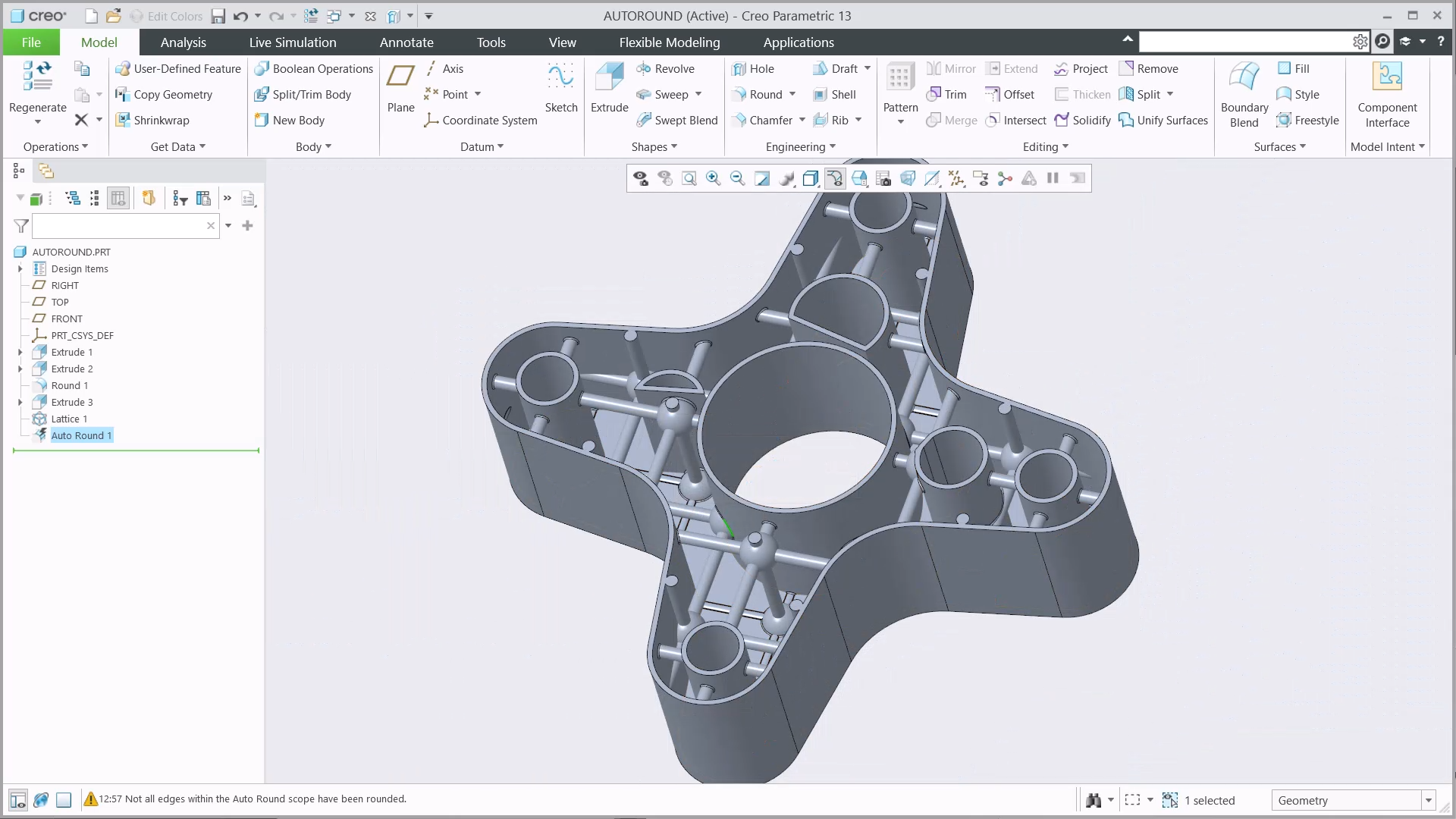
Task: Switch to the Flexible Modeling tab
Action: click(x=669, y=42)
